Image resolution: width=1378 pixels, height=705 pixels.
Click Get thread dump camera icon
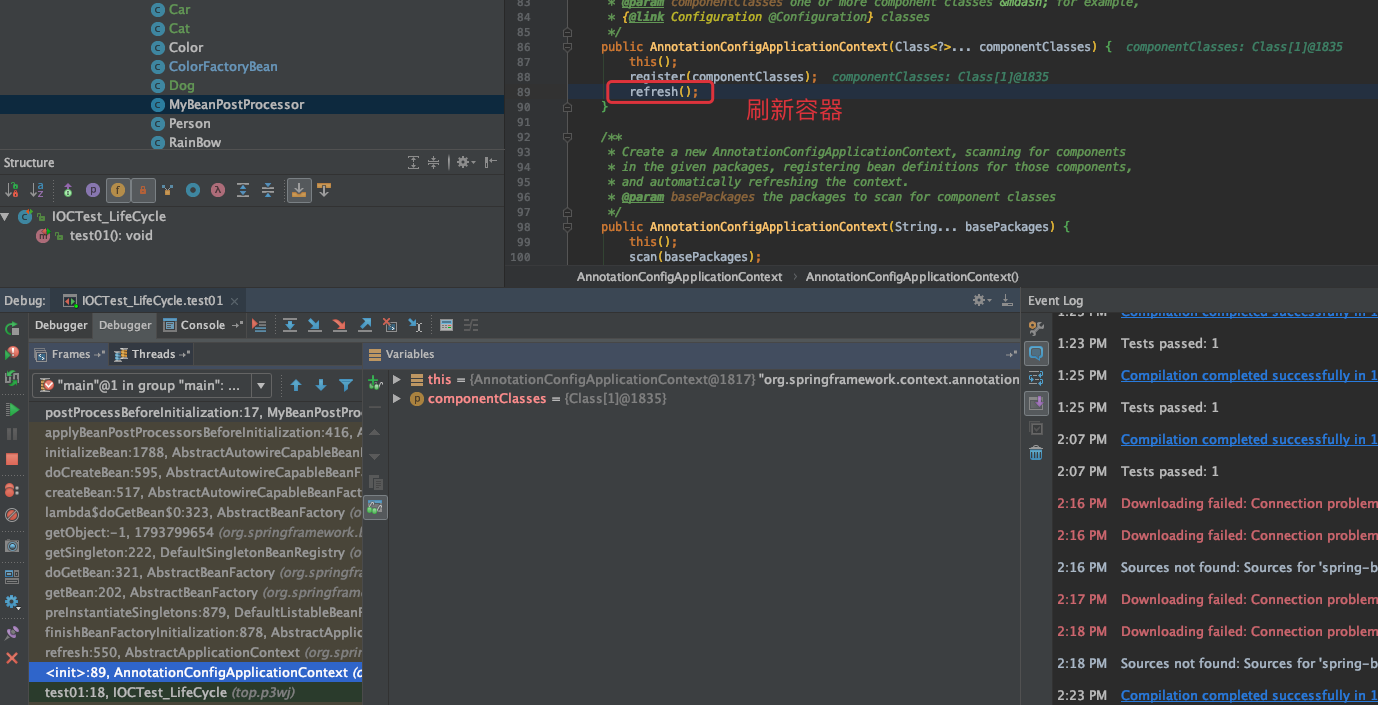12,546
